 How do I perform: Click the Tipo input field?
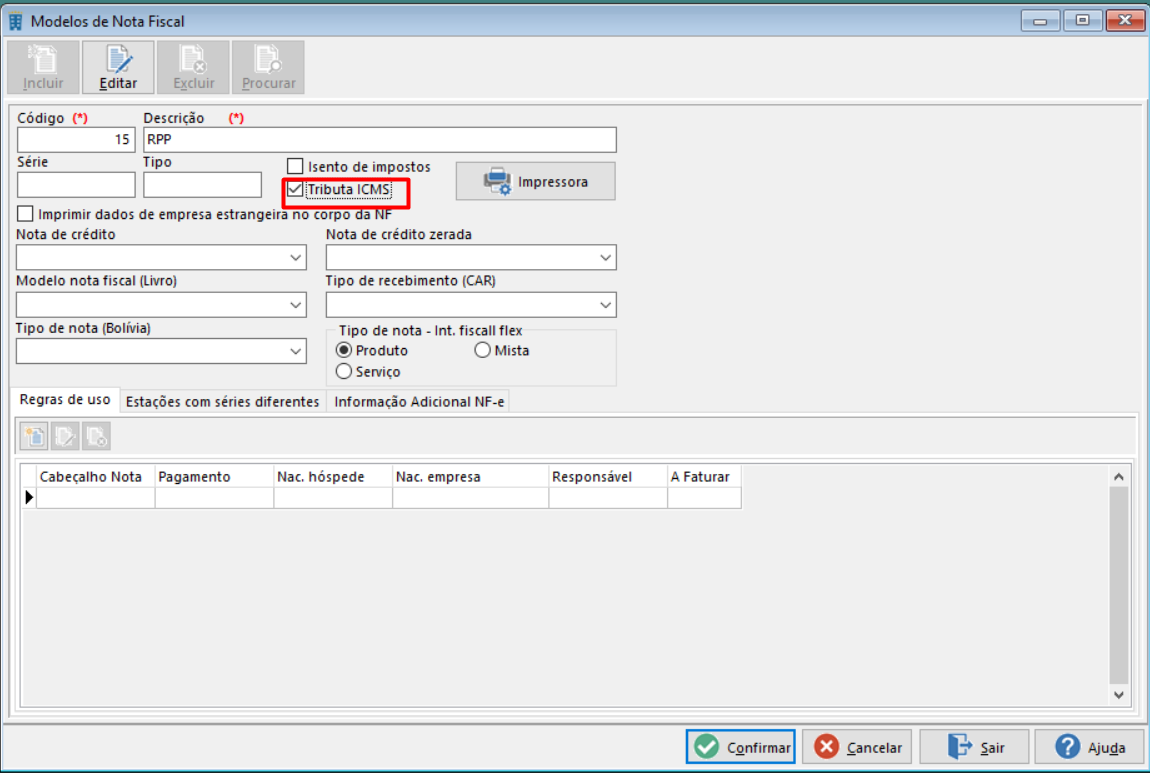(x=202, y=185)
